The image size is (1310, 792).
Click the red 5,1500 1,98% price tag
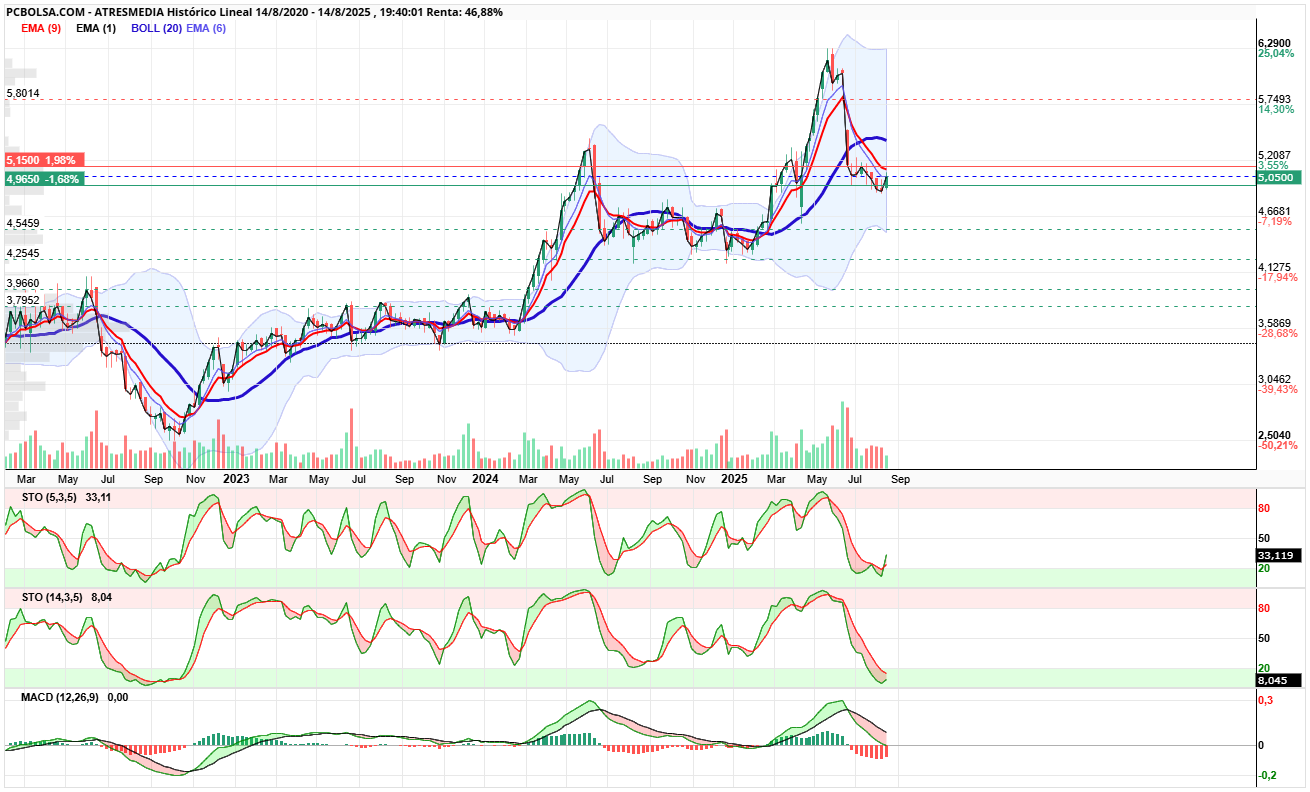pos(46,160)
